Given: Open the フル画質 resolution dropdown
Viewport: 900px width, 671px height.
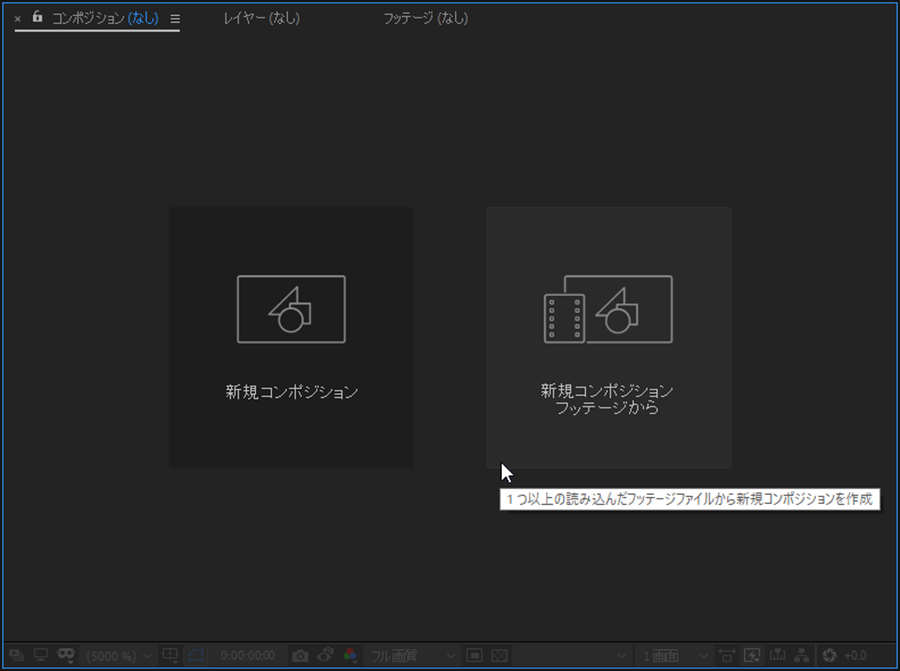Looking at the screenshot, I should pyautogui.click(x=412, y=656).
